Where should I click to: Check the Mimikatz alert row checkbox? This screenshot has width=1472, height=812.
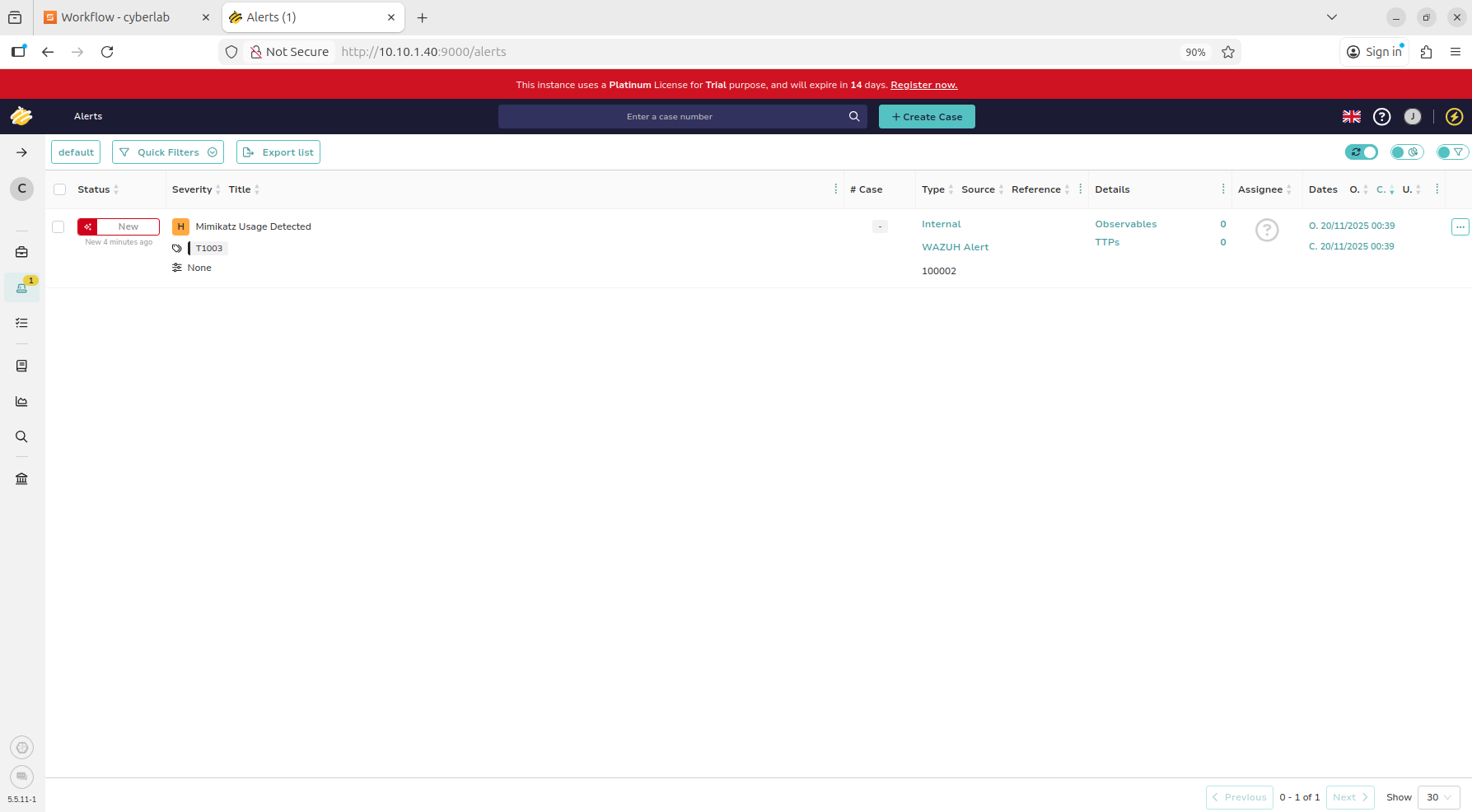tap(58, 226)
